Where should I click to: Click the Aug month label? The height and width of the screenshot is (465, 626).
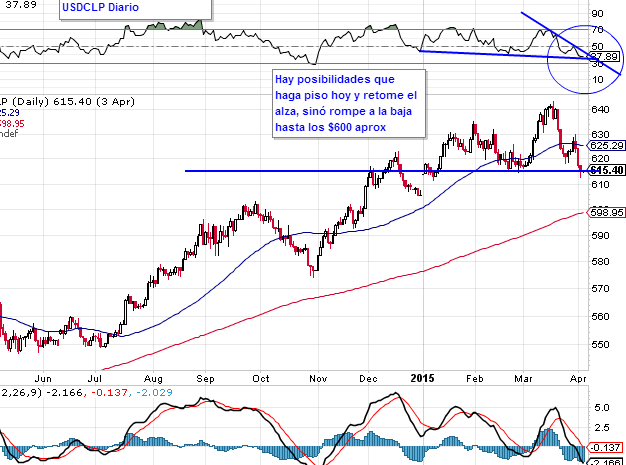(x=153, y=378)
